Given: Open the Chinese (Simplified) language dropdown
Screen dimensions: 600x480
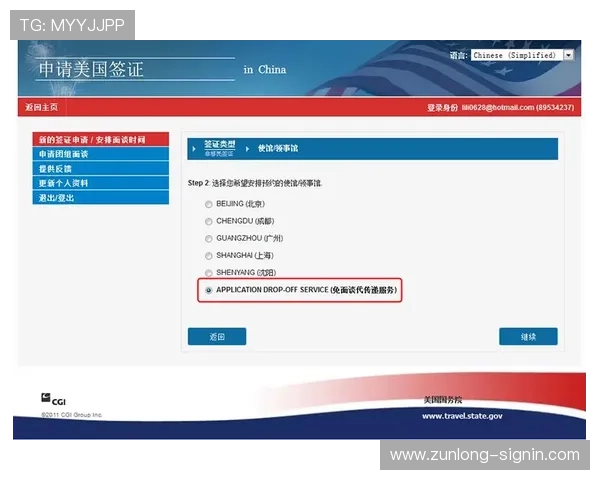Looking at the screenshot, I should (522, 55).
